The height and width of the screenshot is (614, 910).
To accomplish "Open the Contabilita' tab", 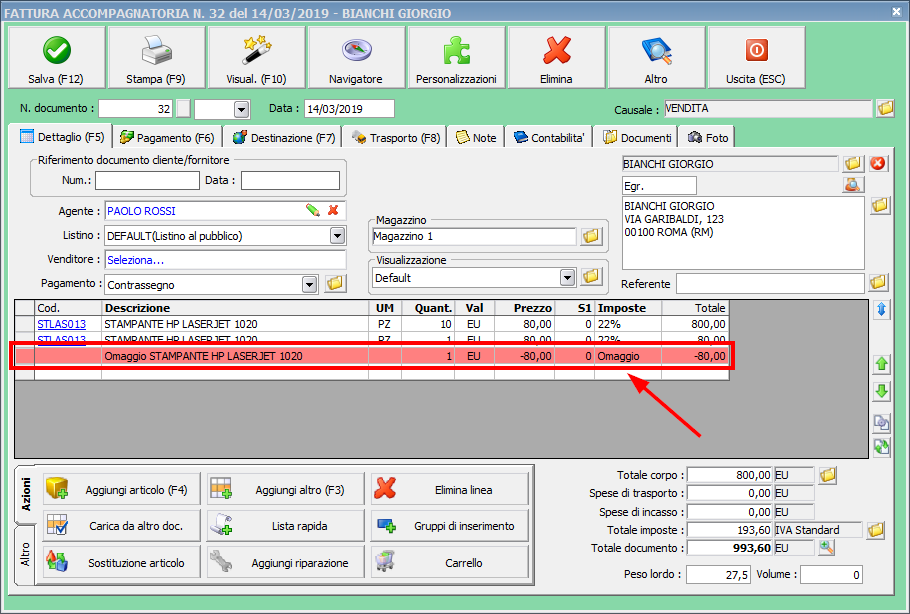I will [549, 138].
